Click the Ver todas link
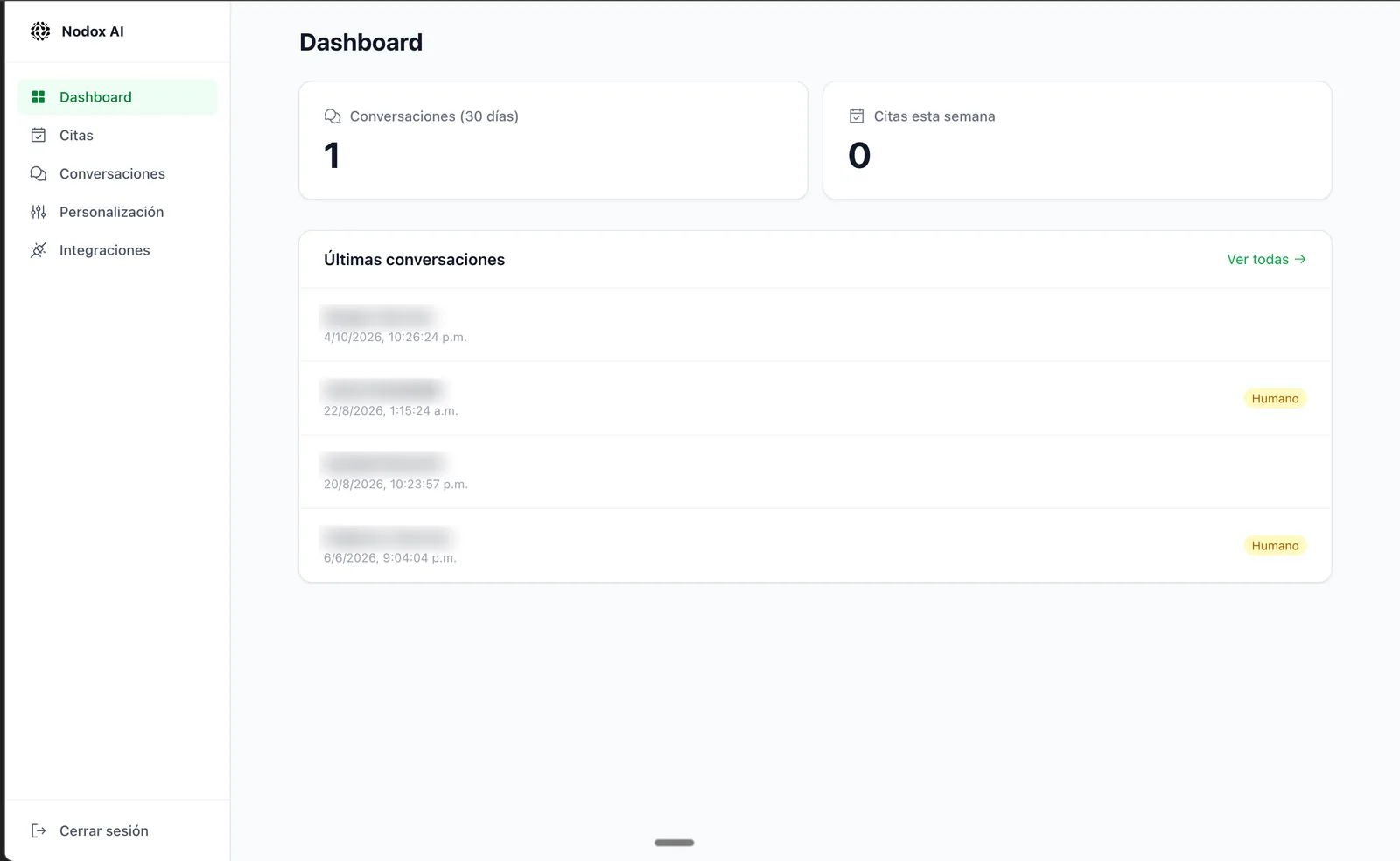1400x861 pixels. point(1266,259)
